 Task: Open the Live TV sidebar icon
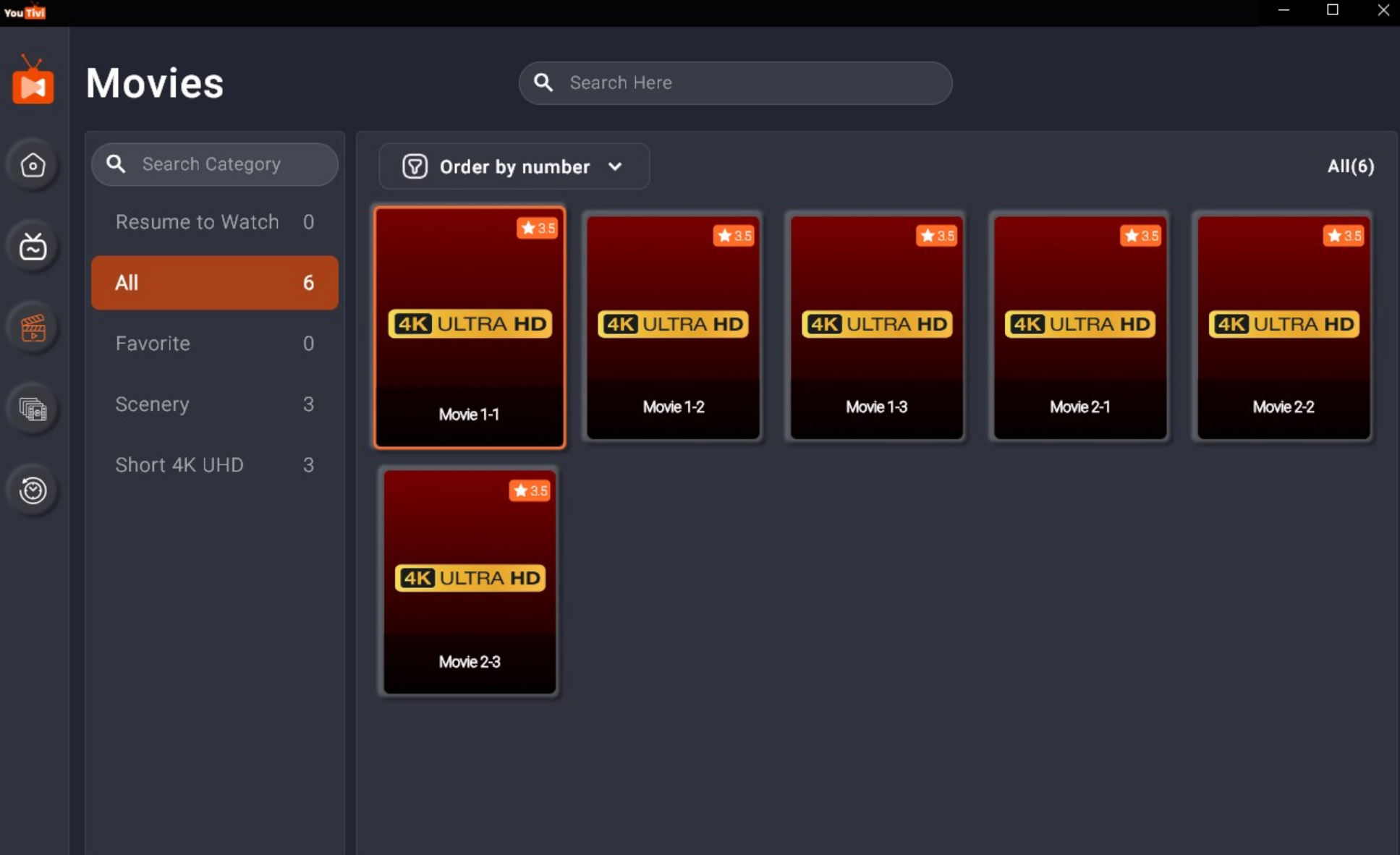pos(33,247)
